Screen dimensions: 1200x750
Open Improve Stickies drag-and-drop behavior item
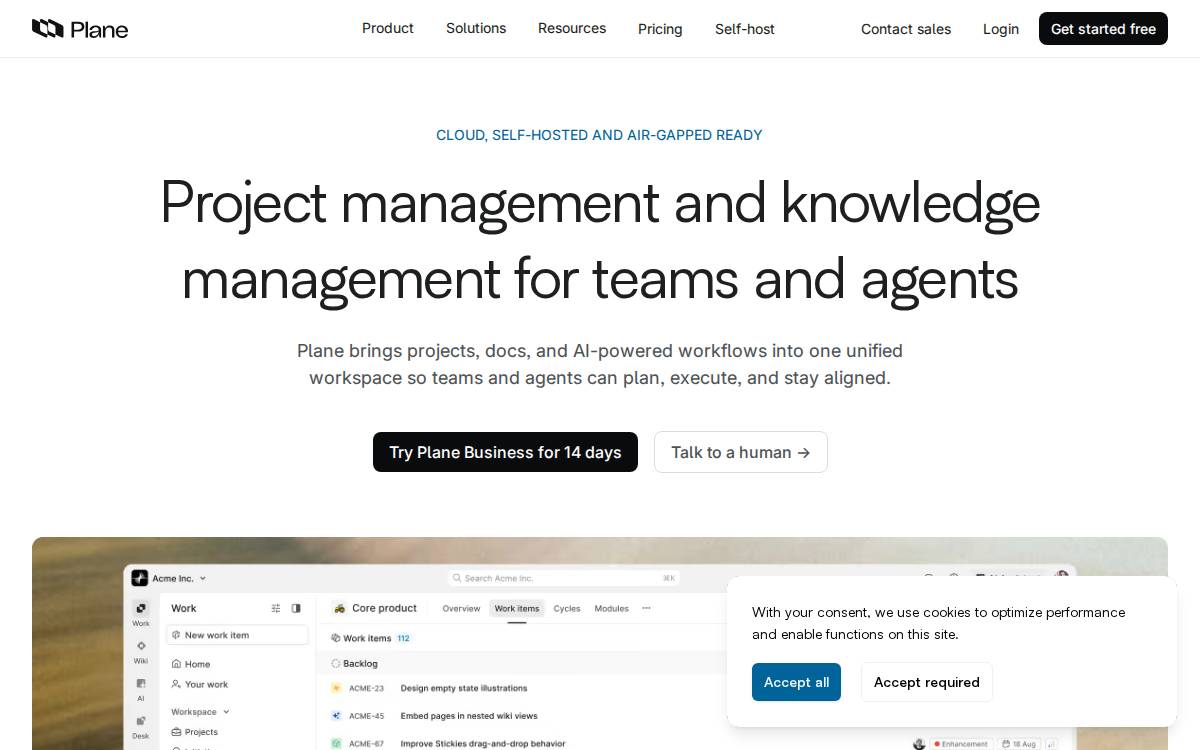point(483,744)
